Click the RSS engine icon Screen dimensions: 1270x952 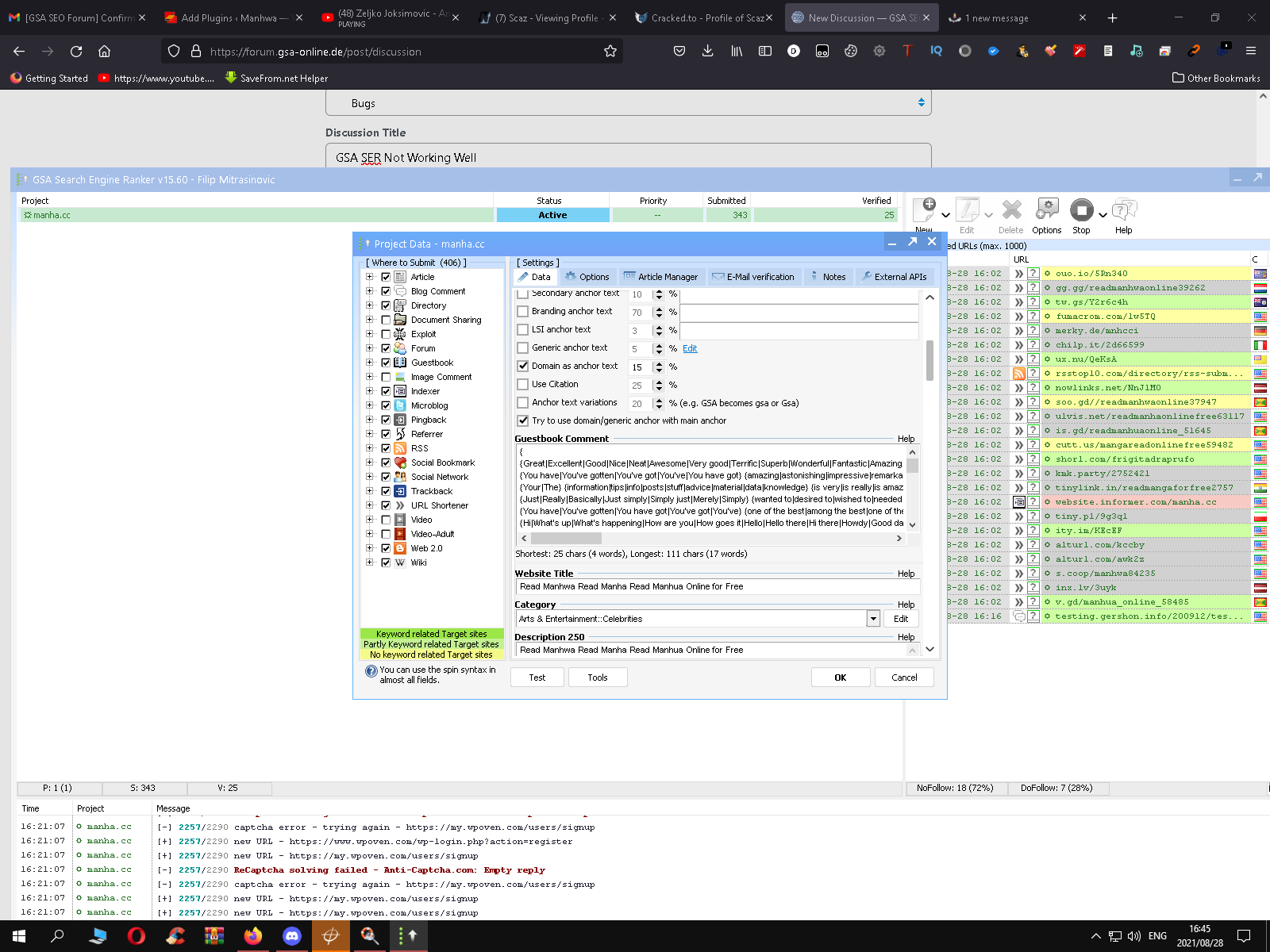click(401, 448)
